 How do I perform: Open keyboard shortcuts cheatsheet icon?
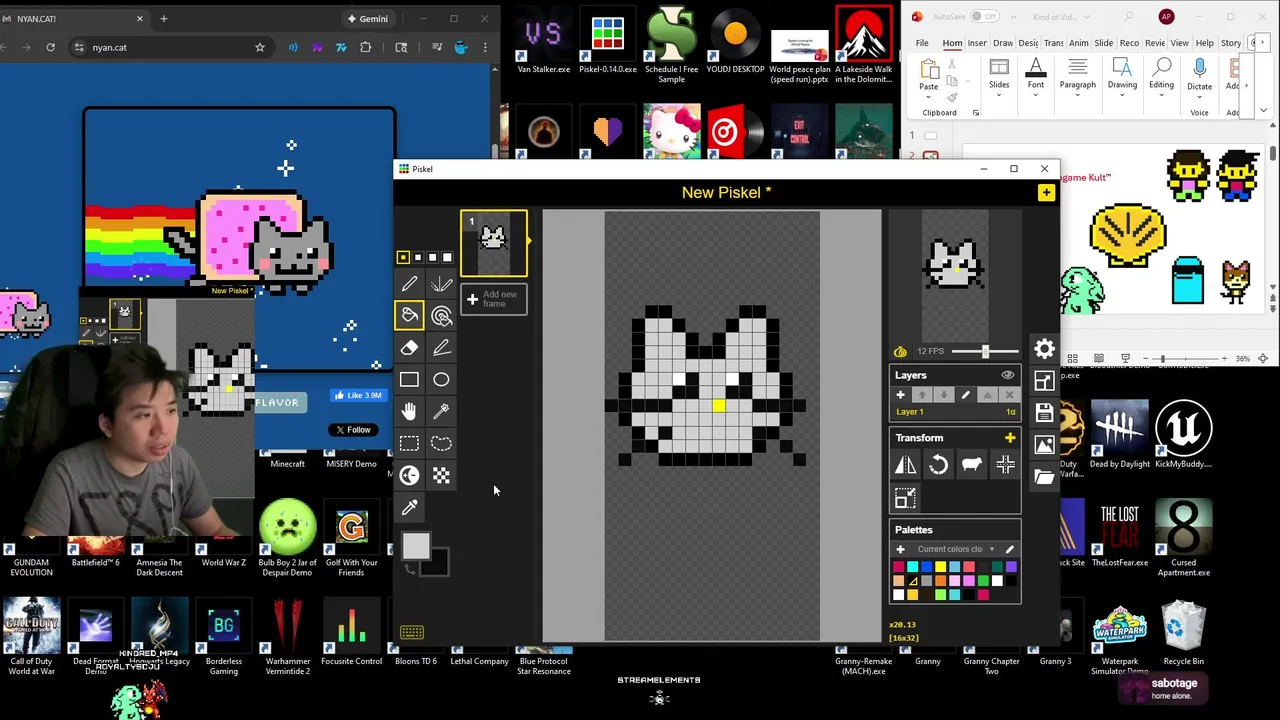point(412,632)
